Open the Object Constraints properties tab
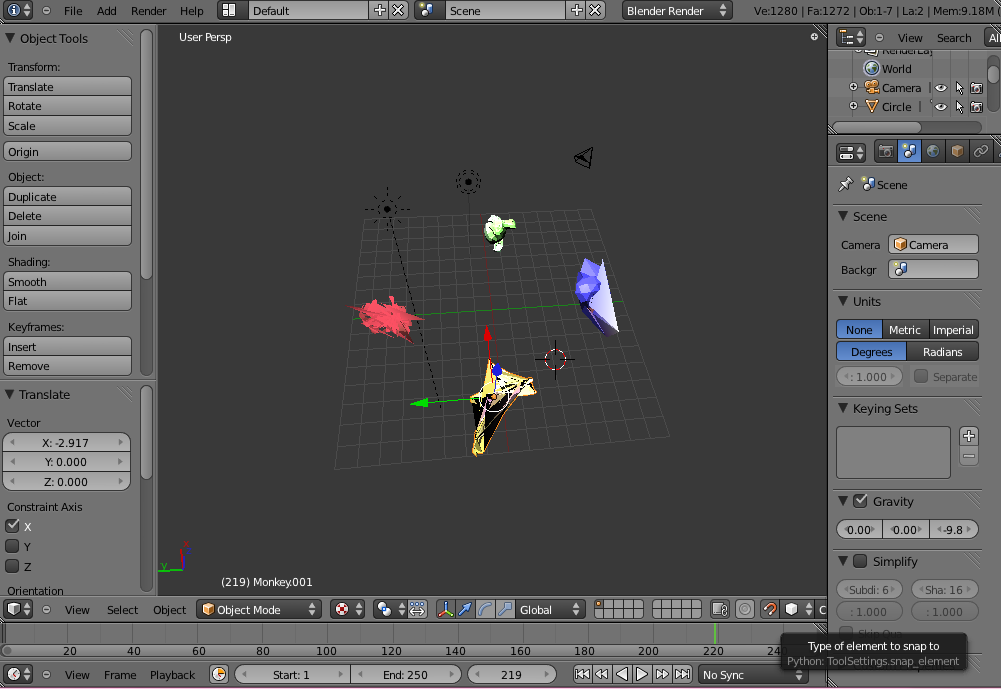The width and height of the screenshot is (1001, 689). [x=981, y=151]
